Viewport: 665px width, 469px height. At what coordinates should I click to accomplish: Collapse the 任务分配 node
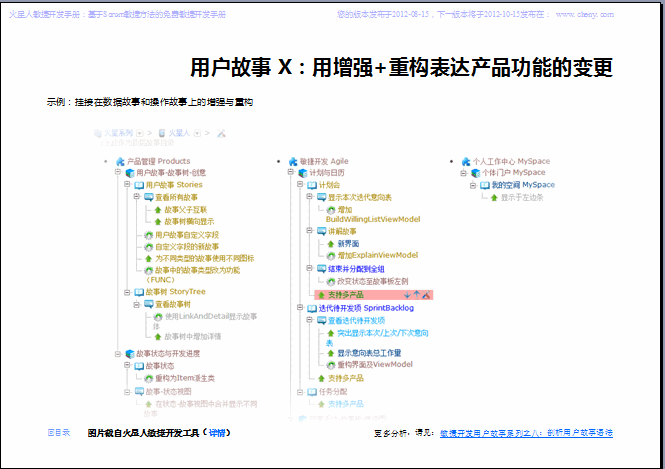(300, 392)
